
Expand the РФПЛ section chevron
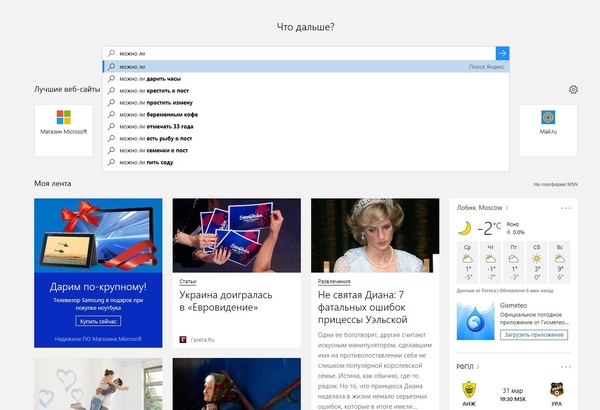click(478, 367)
